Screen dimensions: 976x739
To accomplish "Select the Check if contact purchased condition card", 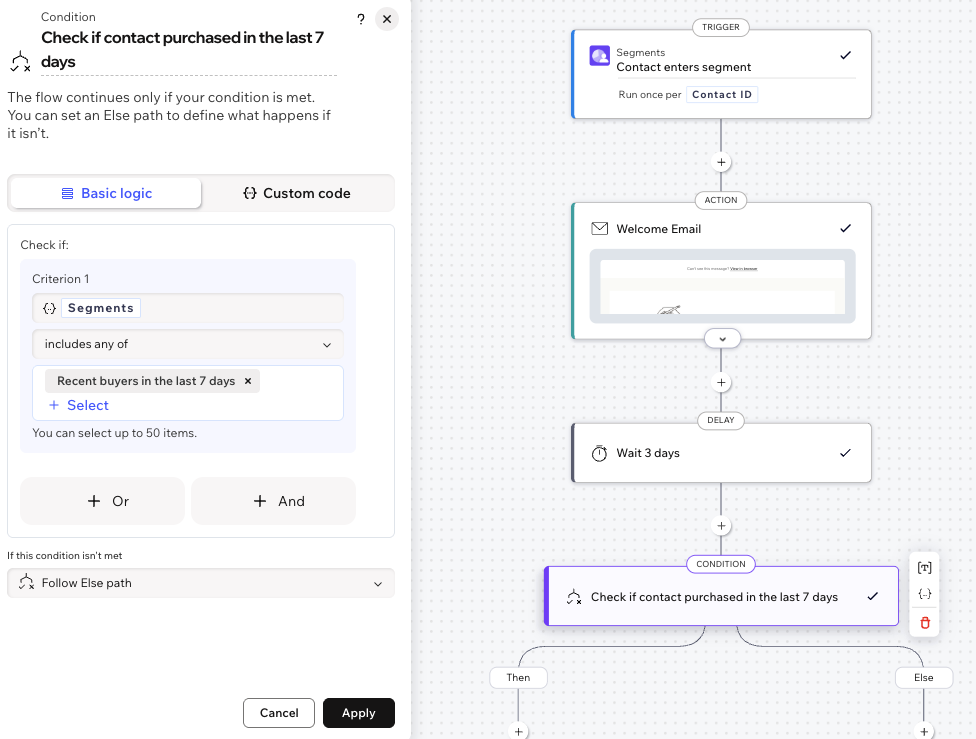I will coord(721,596).
